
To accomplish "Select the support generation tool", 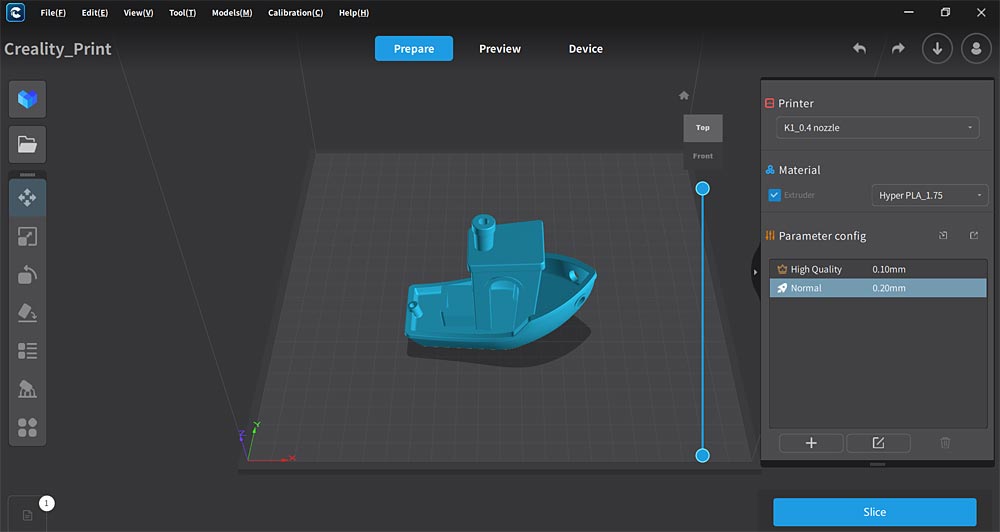I will (x=27, y=389).
